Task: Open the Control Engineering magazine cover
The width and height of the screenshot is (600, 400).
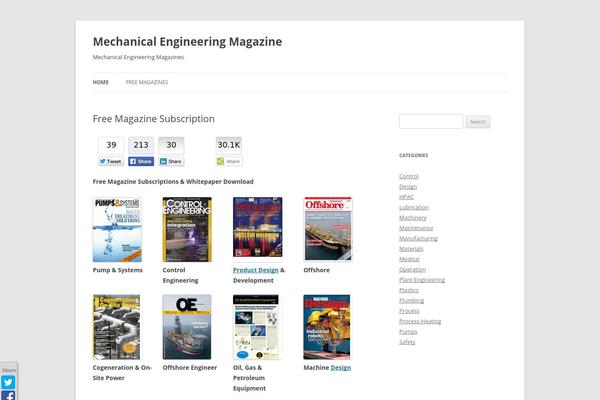Action: (187, 230)
